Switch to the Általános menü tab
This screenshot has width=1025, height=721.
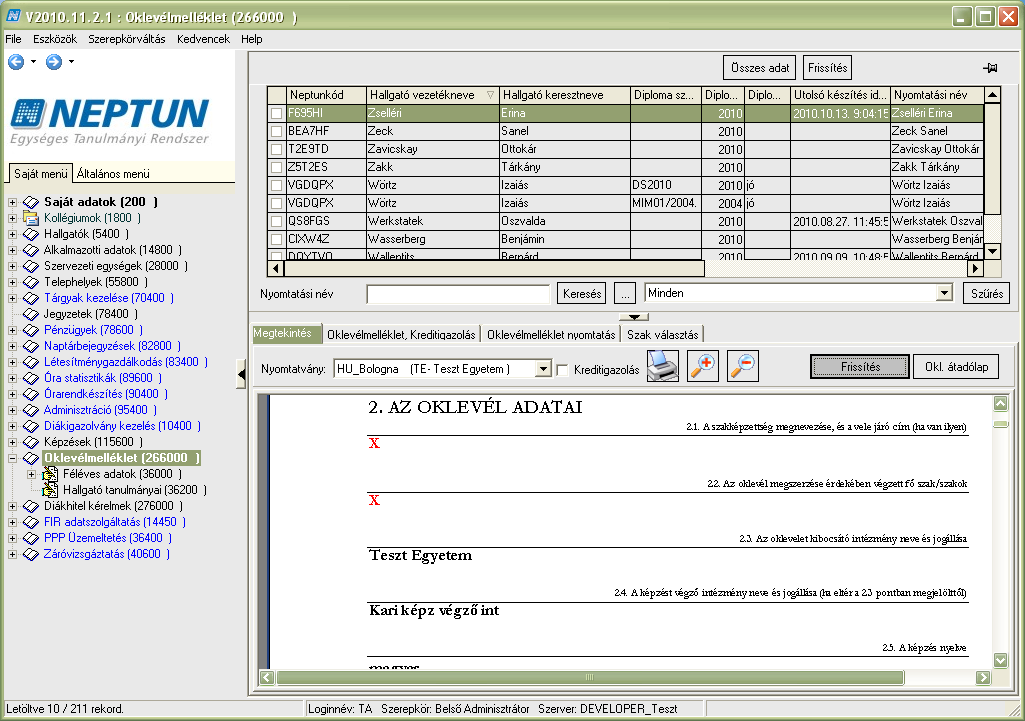click(x=113, y=174)
